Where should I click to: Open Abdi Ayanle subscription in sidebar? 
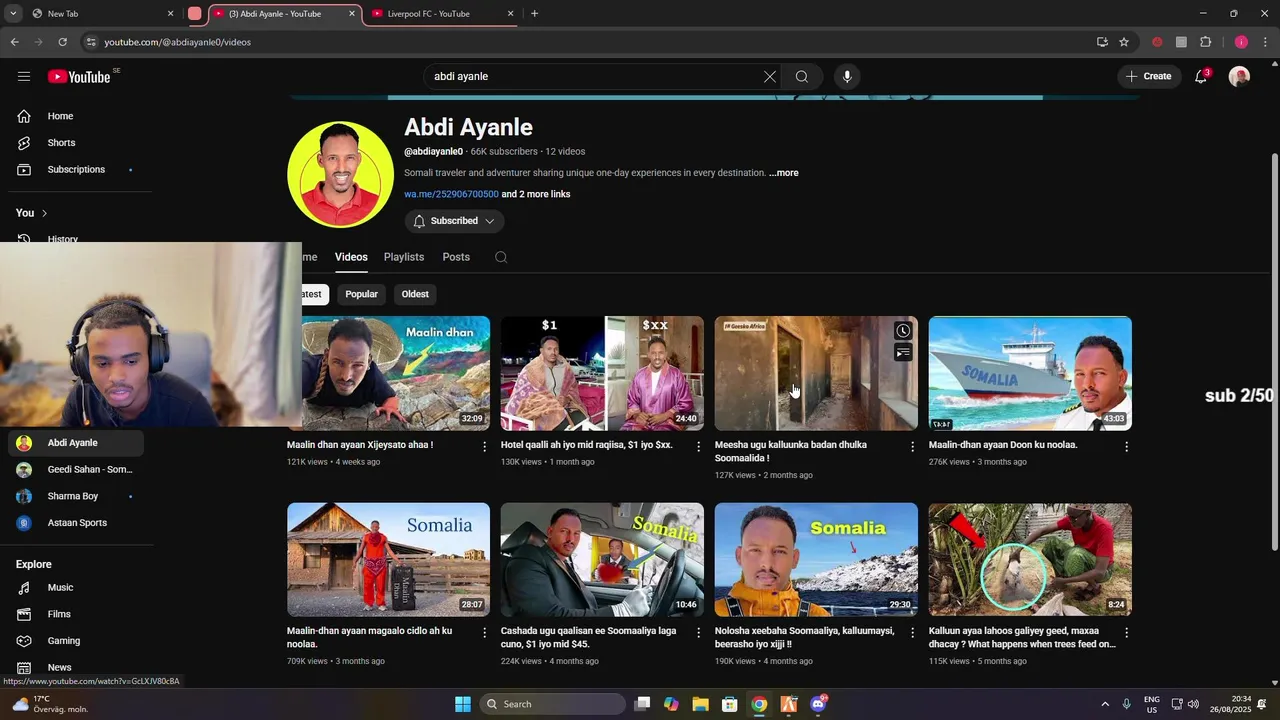(x=76, y=443)
